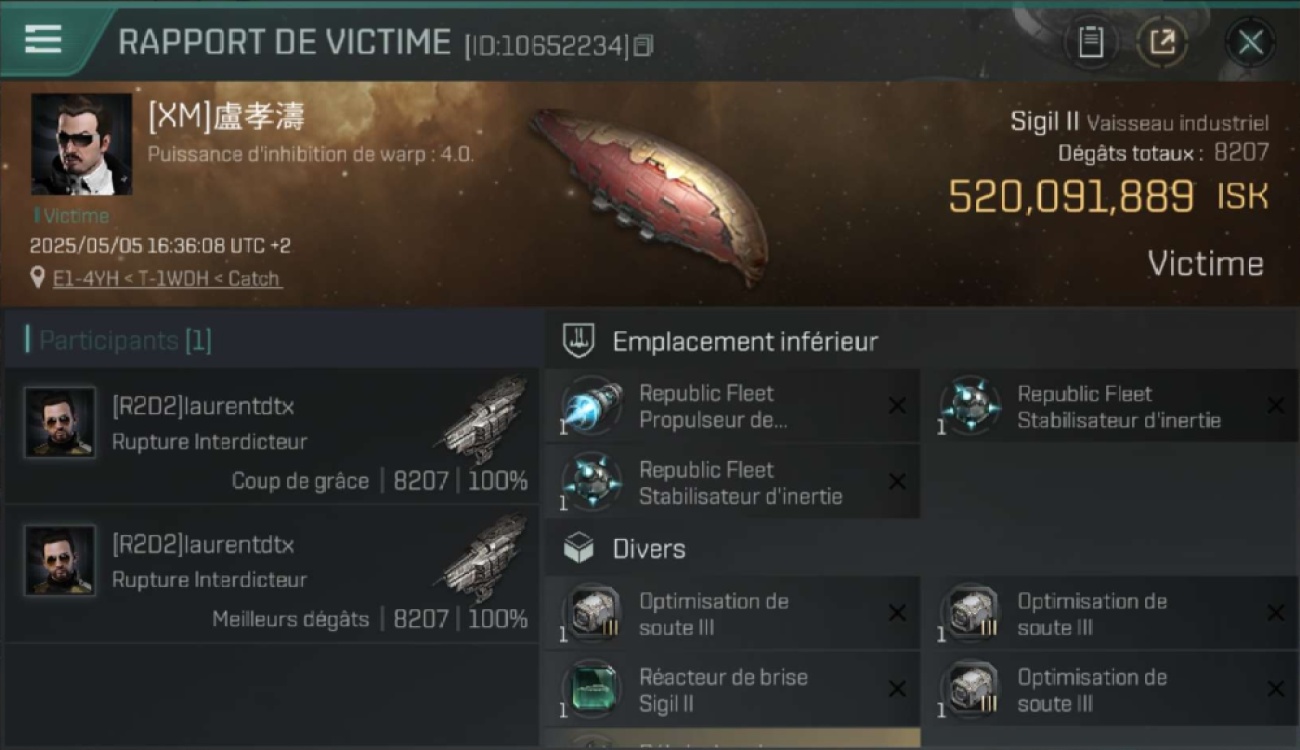Click left Republic Fleet Stabilisateur d'inertie icon
The width and height of the screenshot is (1300, 750).
pyautogui.click(x=592, y=483)
